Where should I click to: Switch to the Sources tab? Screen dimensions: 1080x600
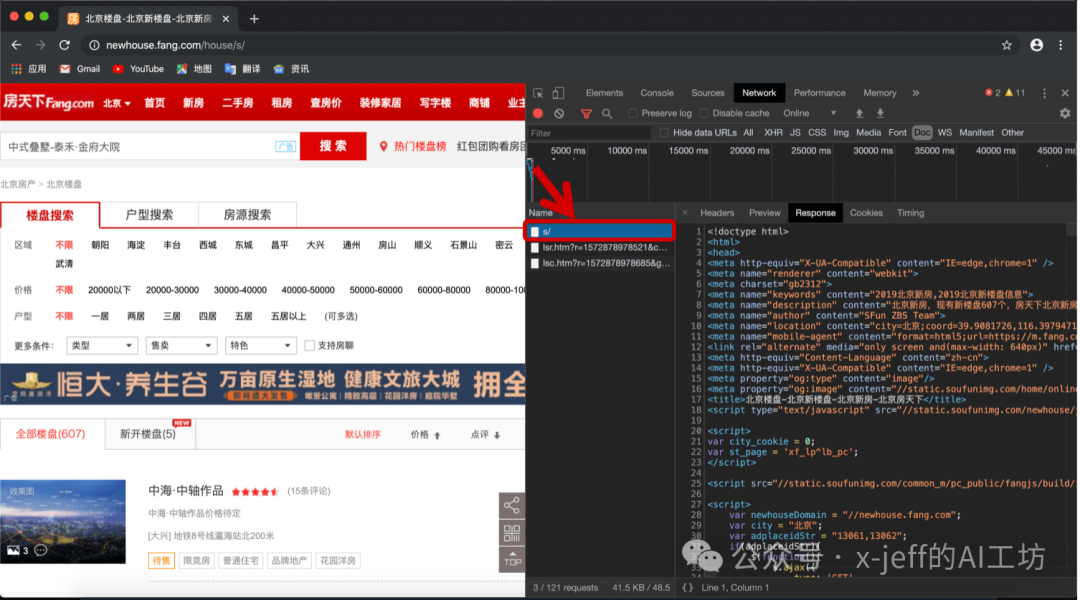click(707, 93)
